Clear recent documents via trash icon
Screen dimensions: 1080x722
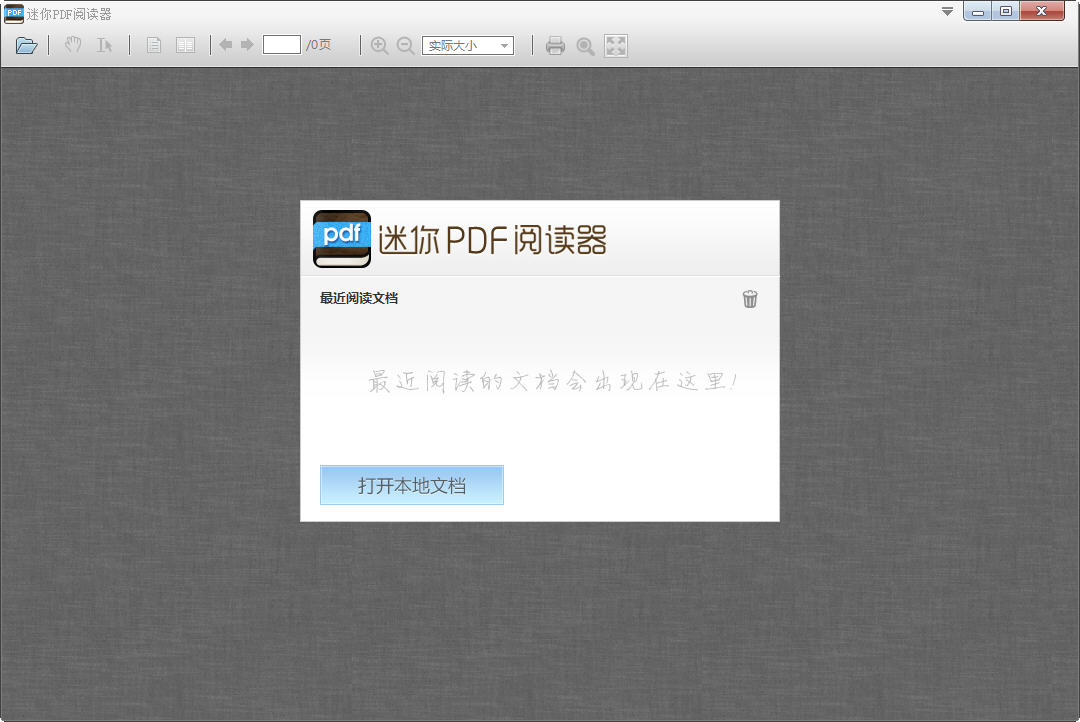coord(750,299)
